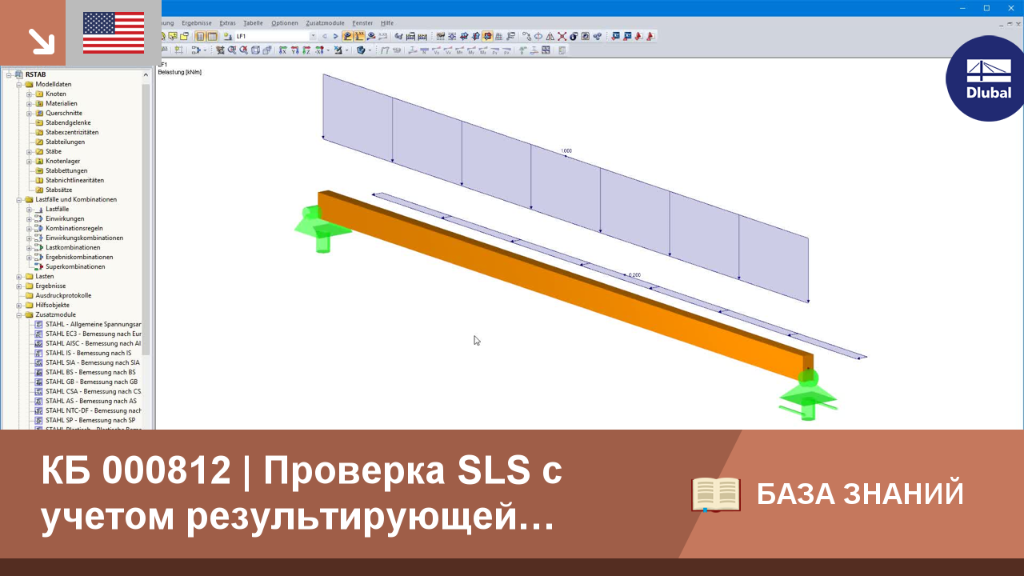The height and width of the screenshot is (576, 1024).
Task: Select STAHL EC3 module in tree
Action: [x=93, y=334]
